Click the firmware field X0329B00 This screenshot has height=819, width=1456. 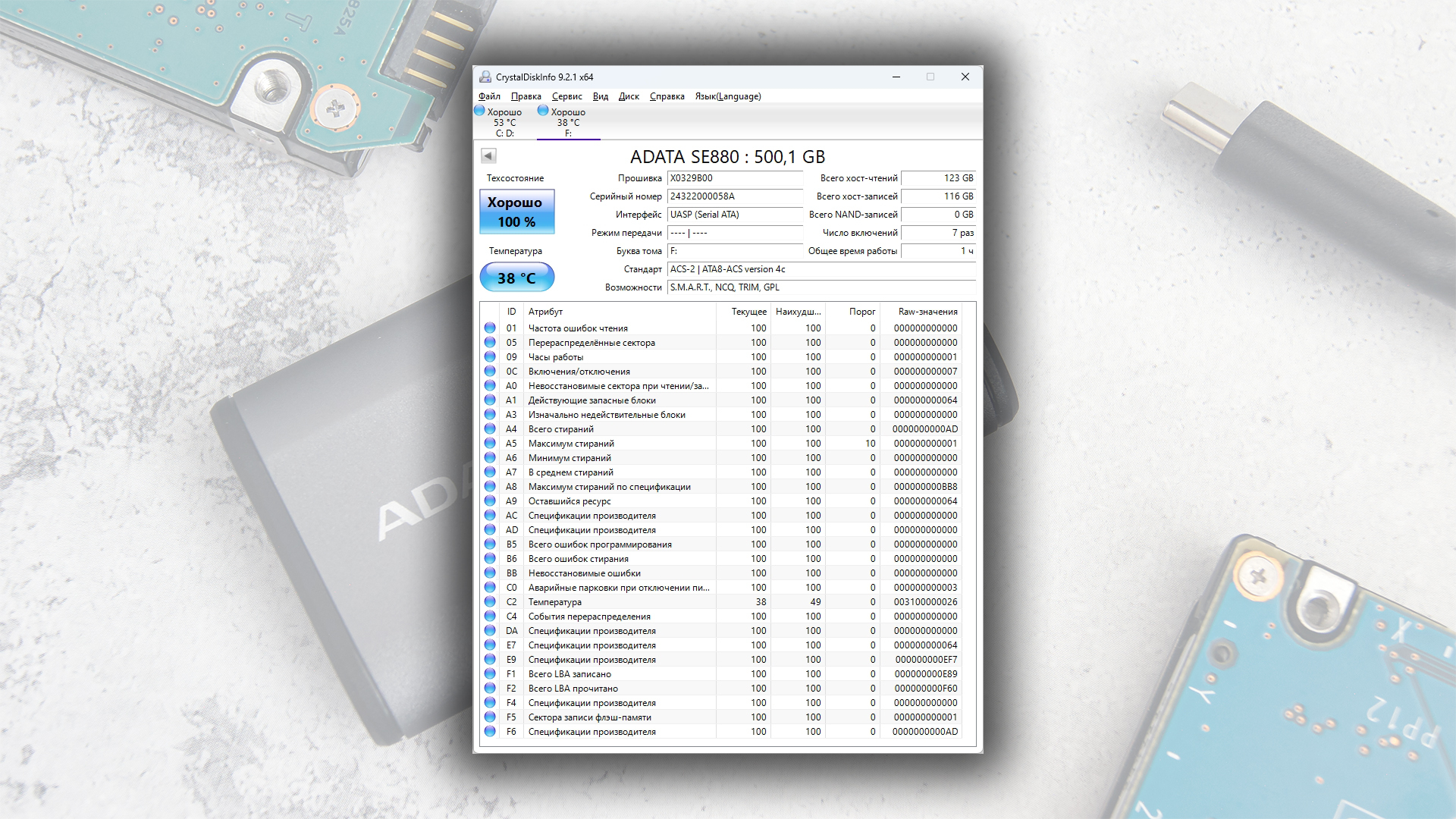coord(734,178)
